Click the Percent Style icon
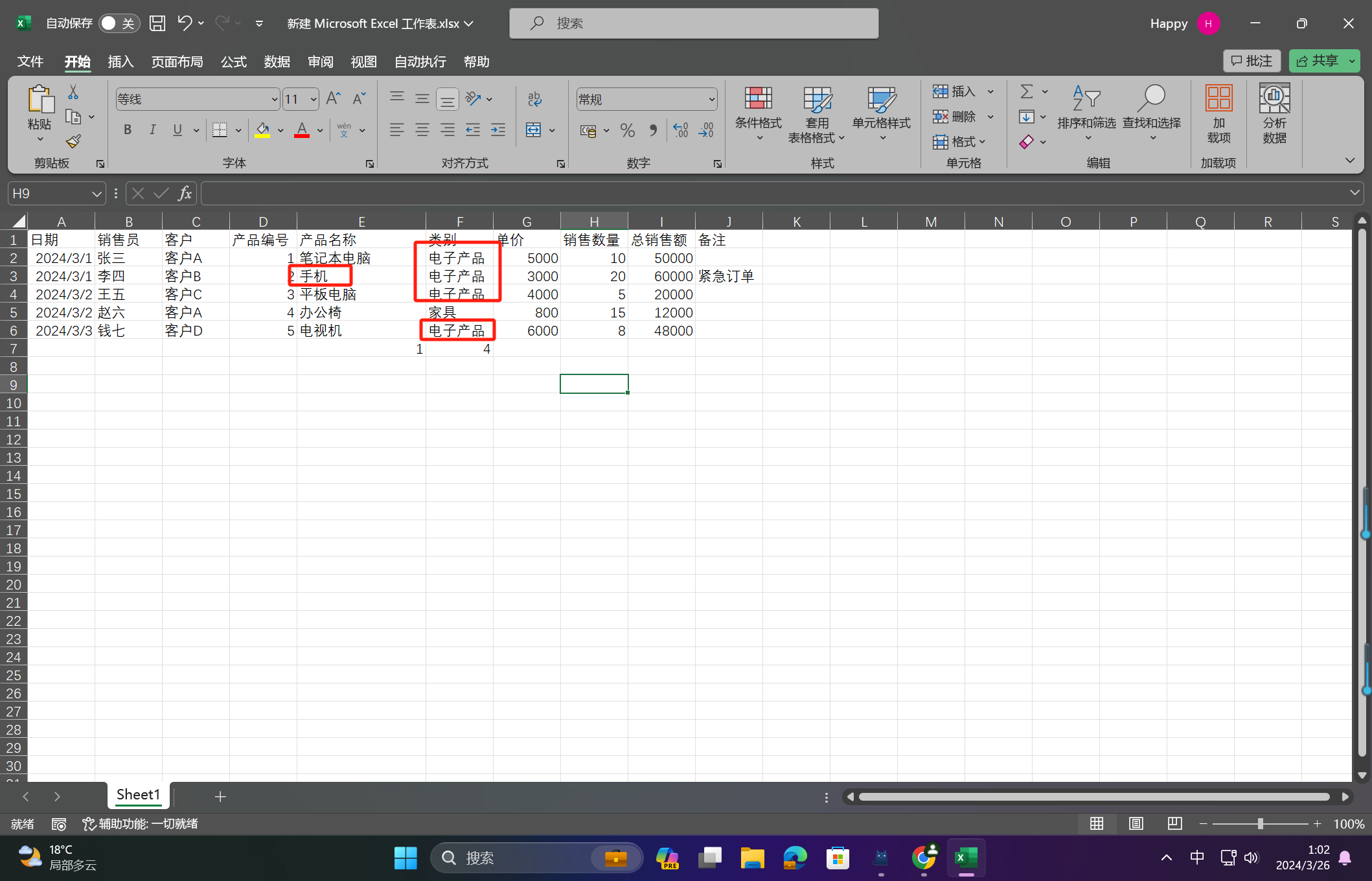This screenshot has width=1372, height=881. coord(627,130)
